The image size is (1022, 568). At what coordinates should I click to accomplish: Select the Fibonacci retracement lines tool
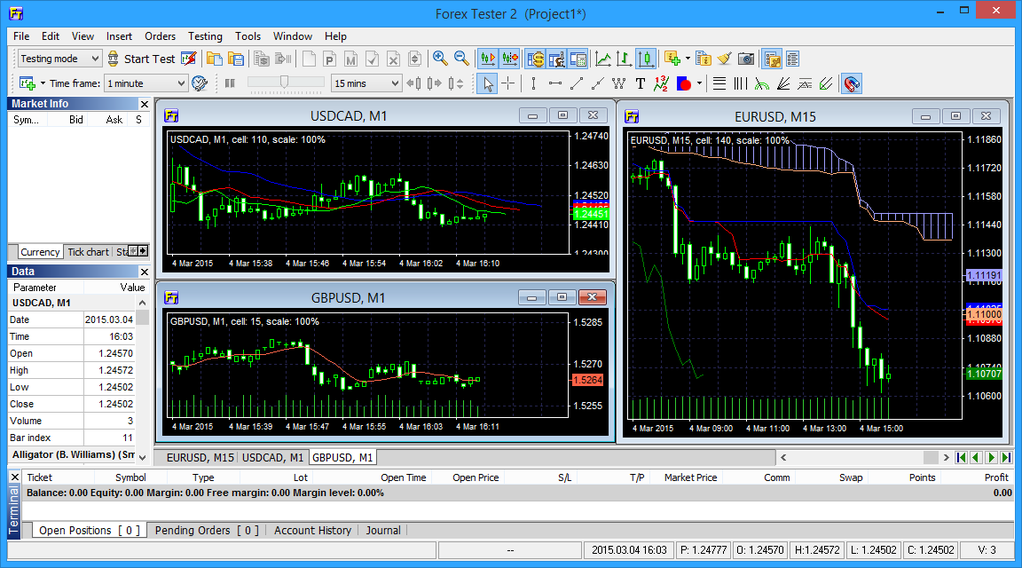(719, 83)
